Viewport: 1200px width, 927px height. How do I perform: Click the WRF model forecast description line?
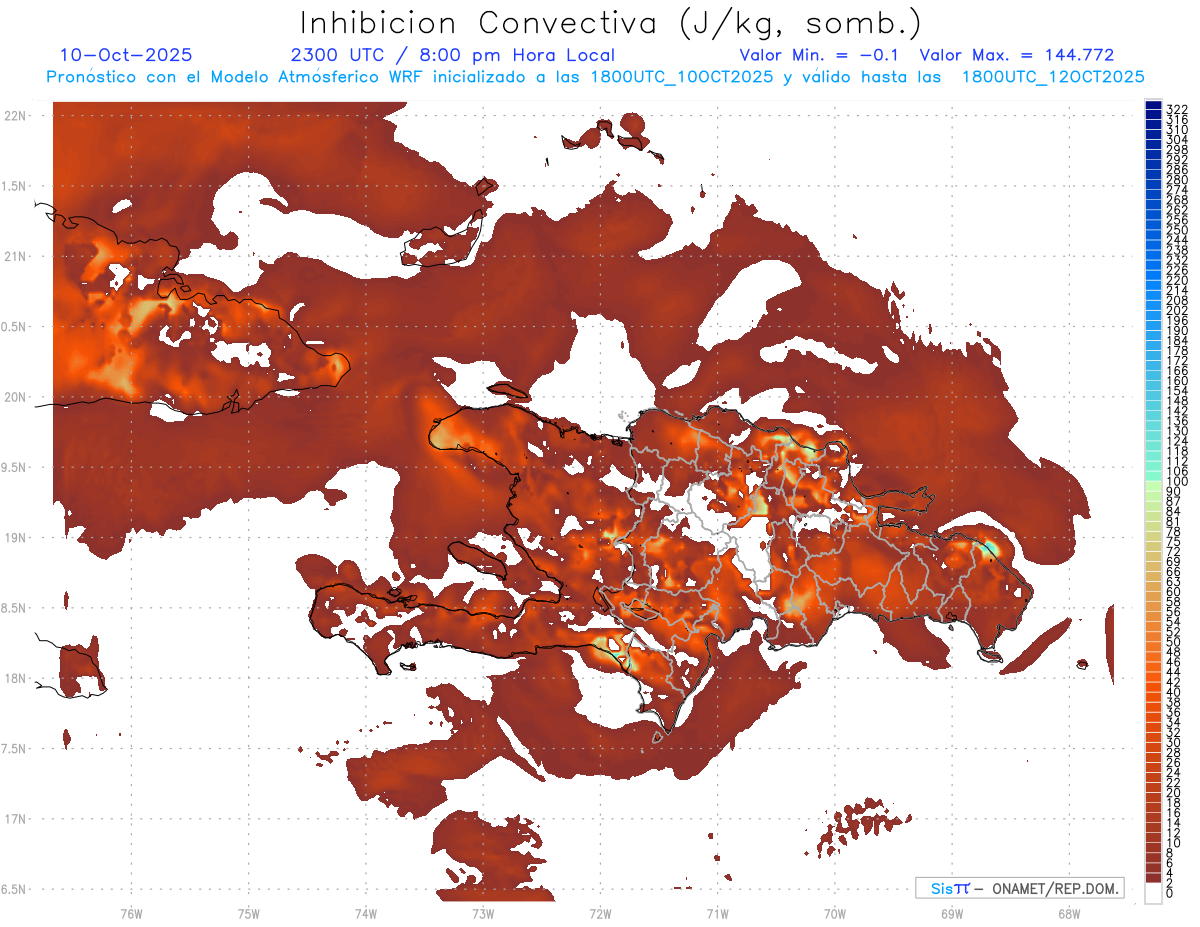pyautogui.click(x=595, y=76)
